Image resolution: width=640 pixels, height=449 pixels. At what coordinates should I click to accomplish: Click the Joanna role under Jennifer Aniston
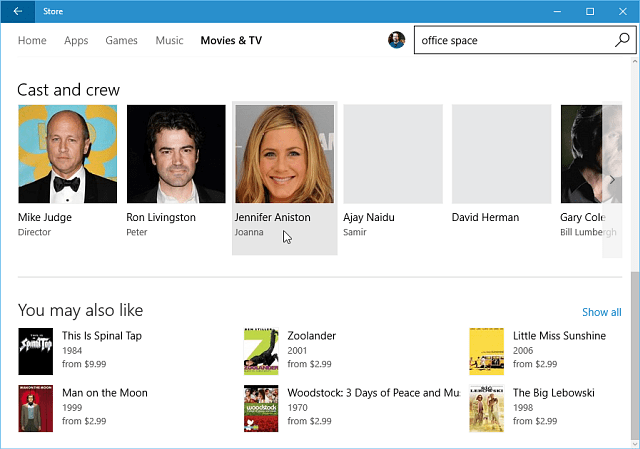[x=249, y=232]
